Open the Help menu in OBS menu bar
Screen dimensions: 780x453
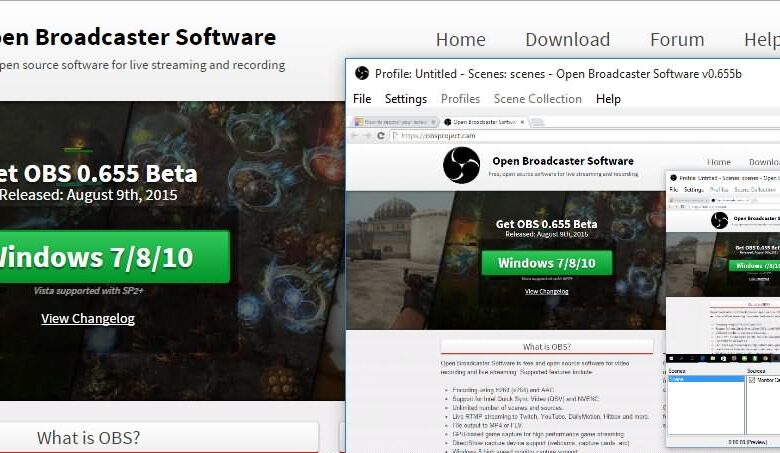tap(608, 99)
